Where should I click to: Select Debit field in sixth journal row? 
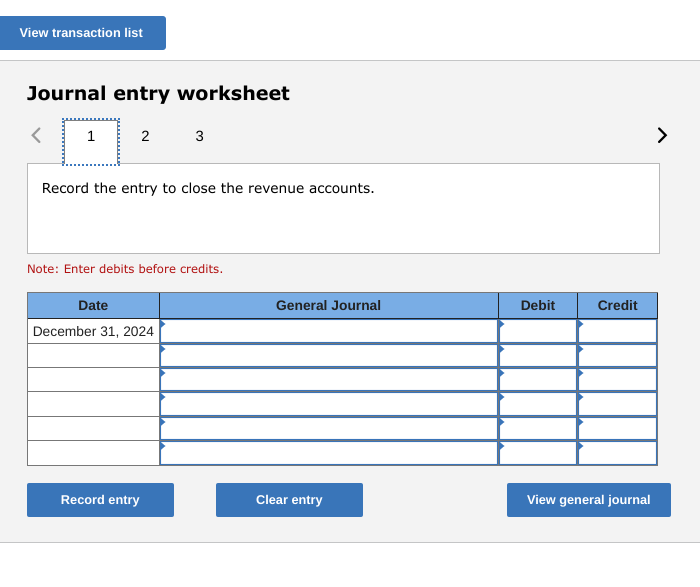[538, 453]
